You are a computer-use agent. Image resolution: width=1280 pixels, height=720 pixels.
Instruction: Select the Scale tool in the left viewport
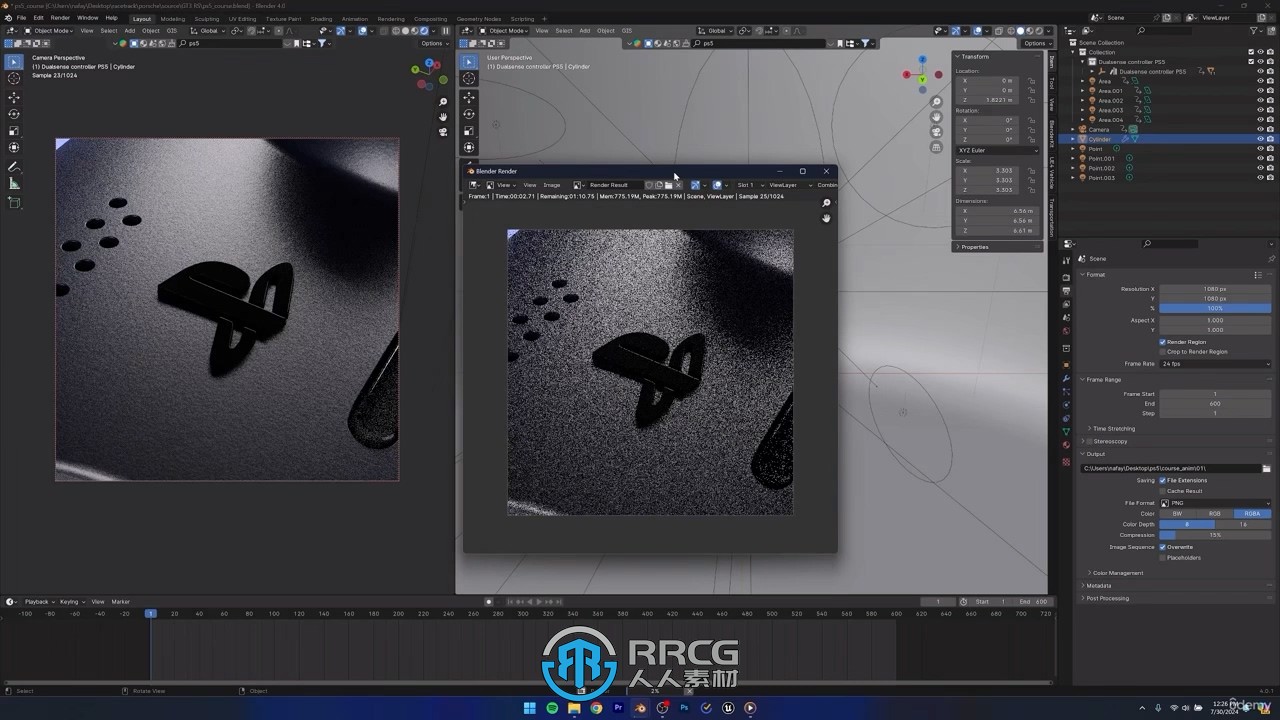click(x=14, y=131)
